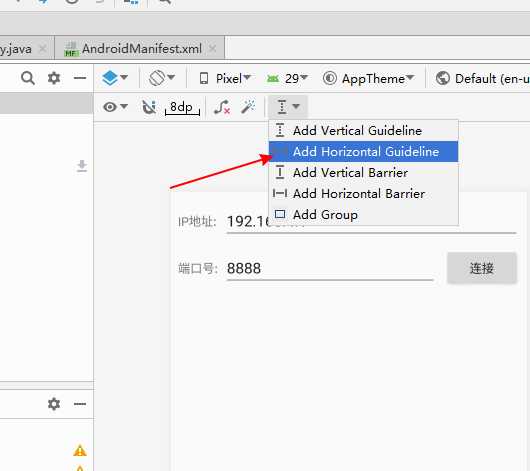This screenshot has height=471, width=530.
Task: Select Add Group menu entry
Action: click(x=363, y=214)
